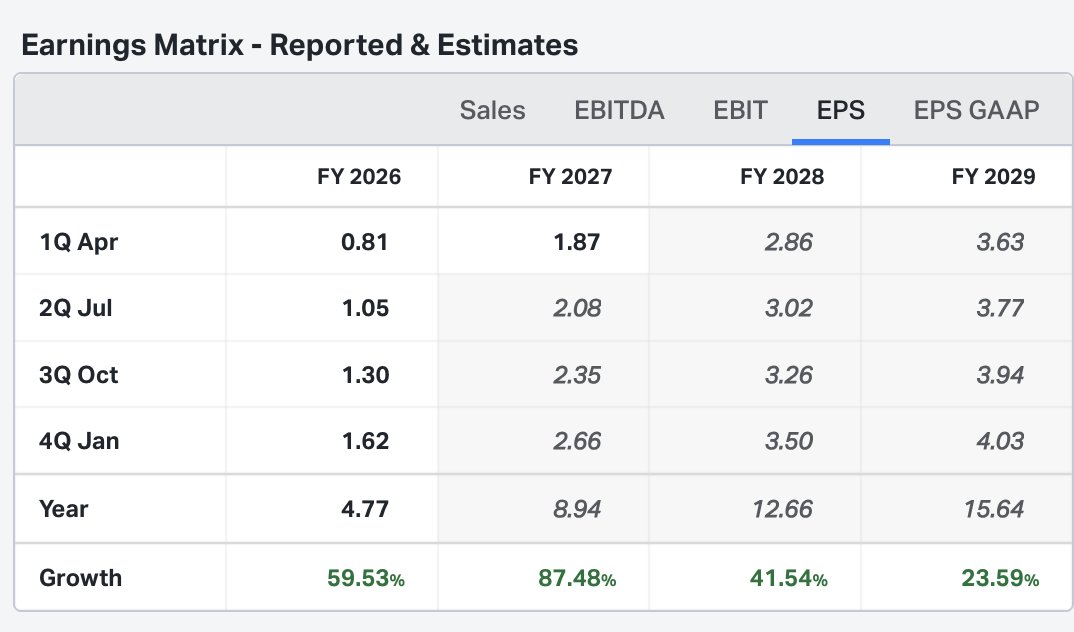This screenshot has width=1074, height=632.
Task: Click the 3.26 estimate value
Action: point(788,375)
